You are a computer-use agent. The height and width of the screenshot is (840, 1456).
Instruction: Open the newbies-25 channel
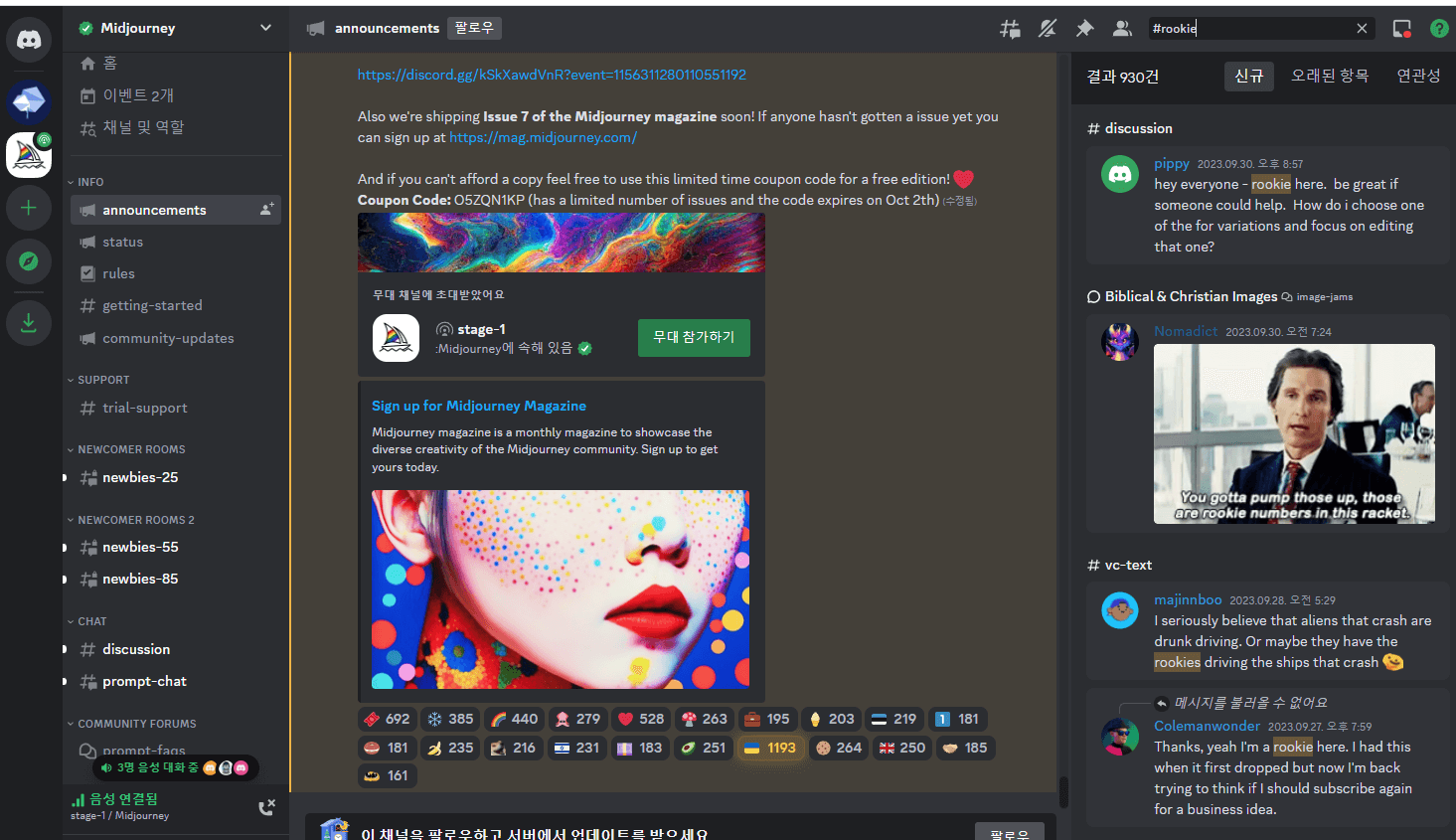click(x=175, y=477)
